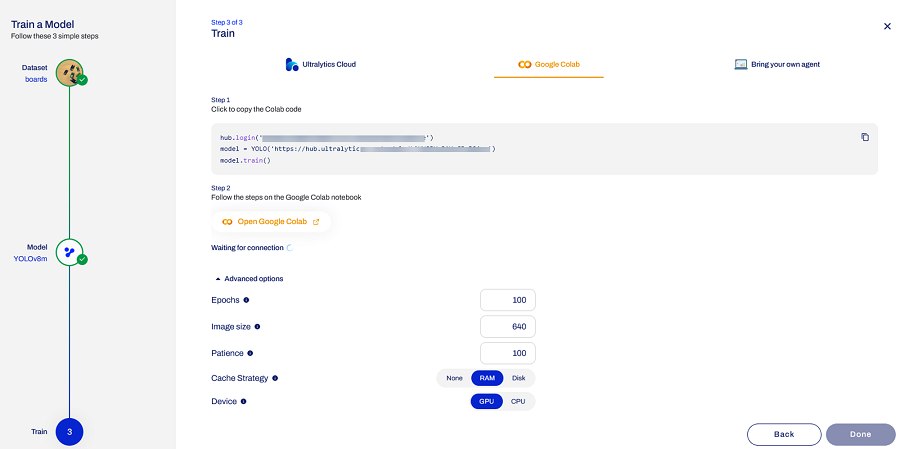Image resolution: width=900 pixels, height=449 pixels.
Task: Click the info icon beside Image size
Action: 258,326
